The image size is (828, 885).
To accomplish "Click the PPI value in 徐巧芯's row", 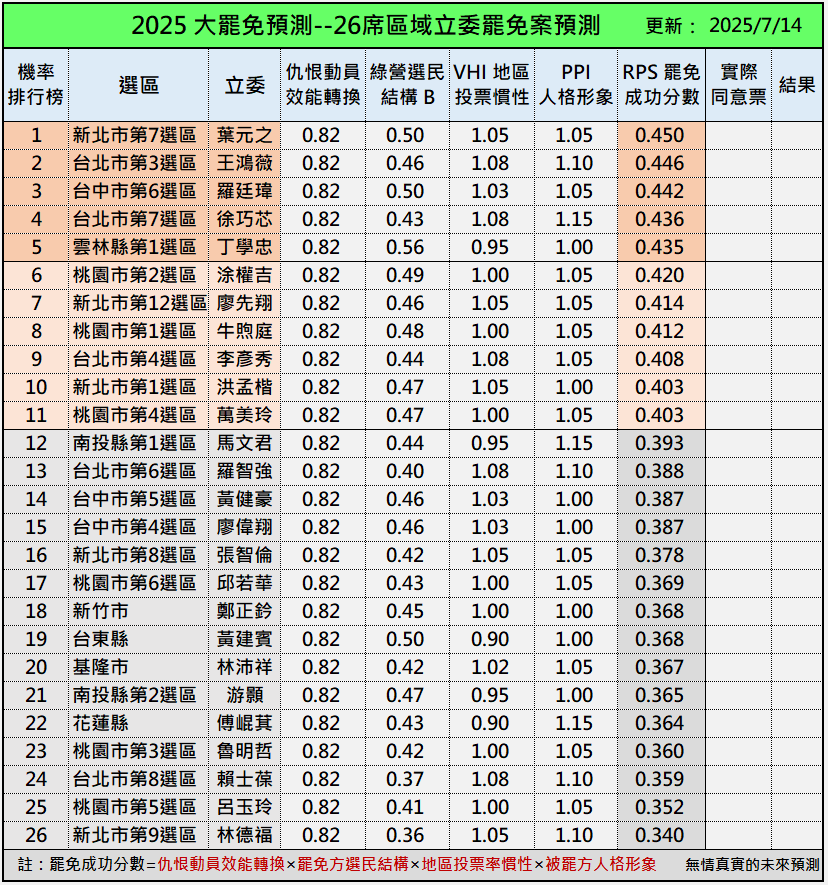I will tap(575, 220).
